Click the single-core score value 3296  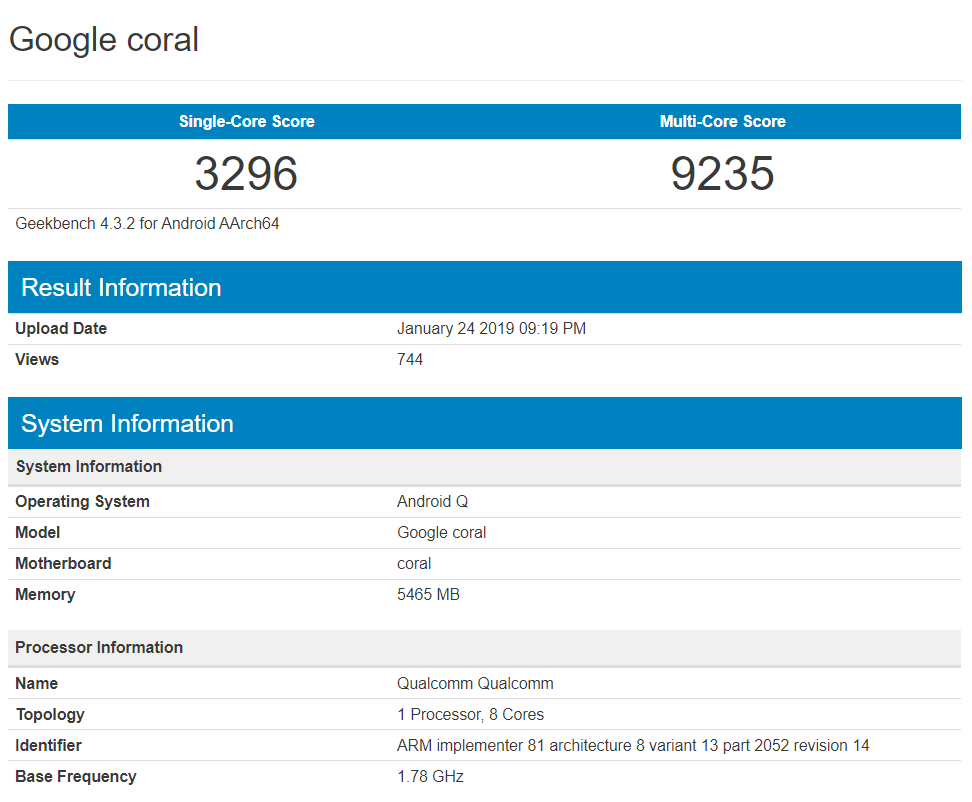pyautogui.click(x=246, y=173)
